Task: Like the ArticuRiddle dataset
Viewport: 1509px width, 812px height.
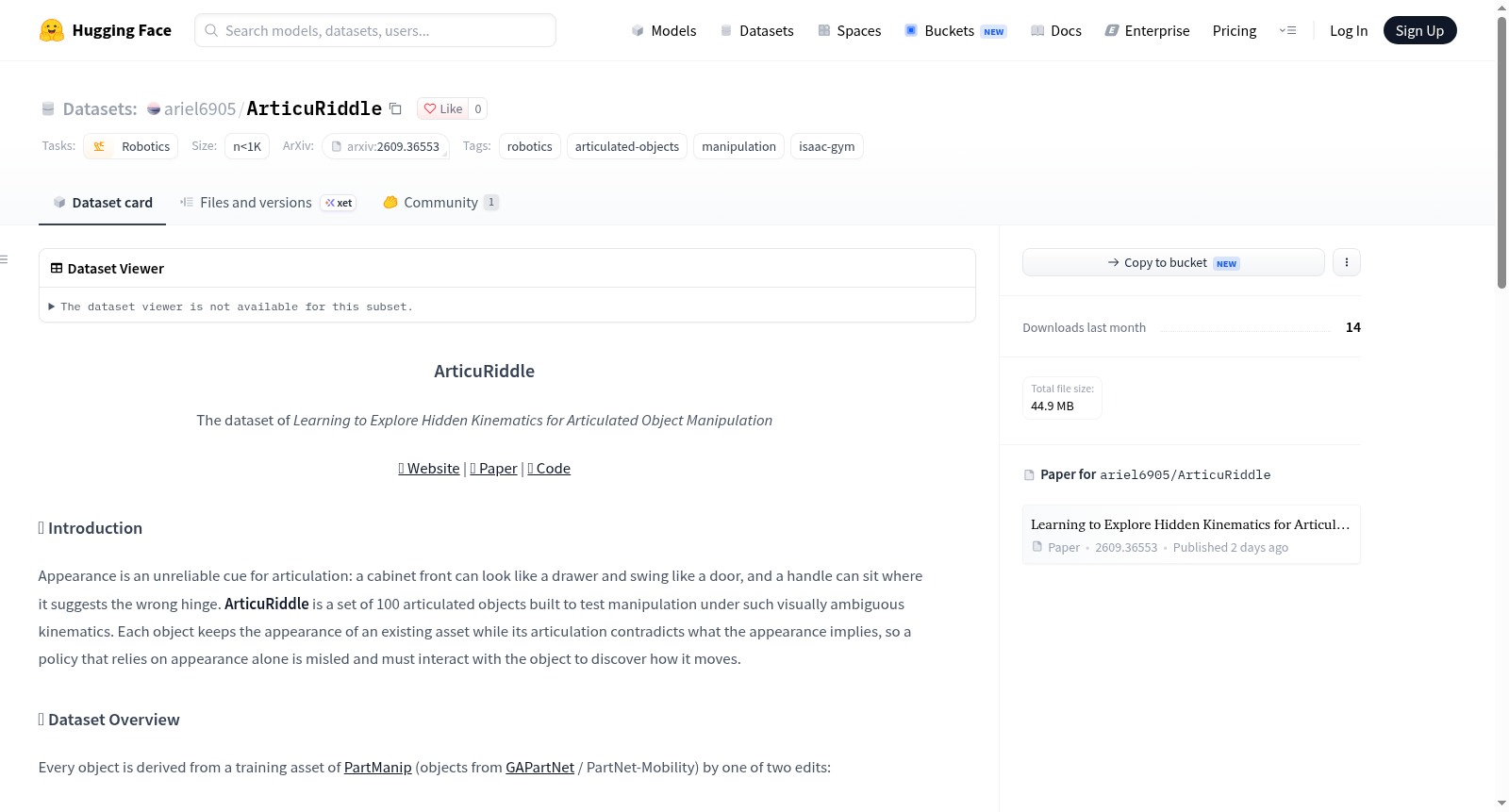Action: pyautogui.click(x=443, y=108)
